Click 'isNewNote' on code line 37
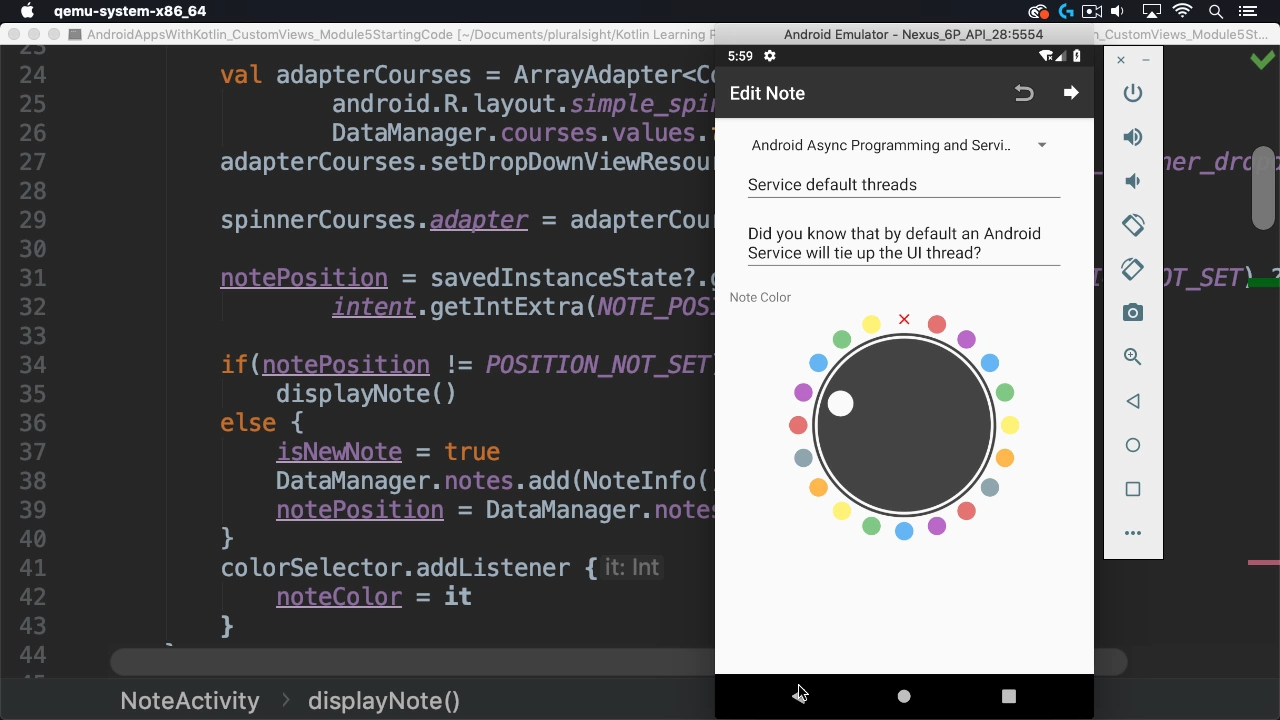 [339, 452]
